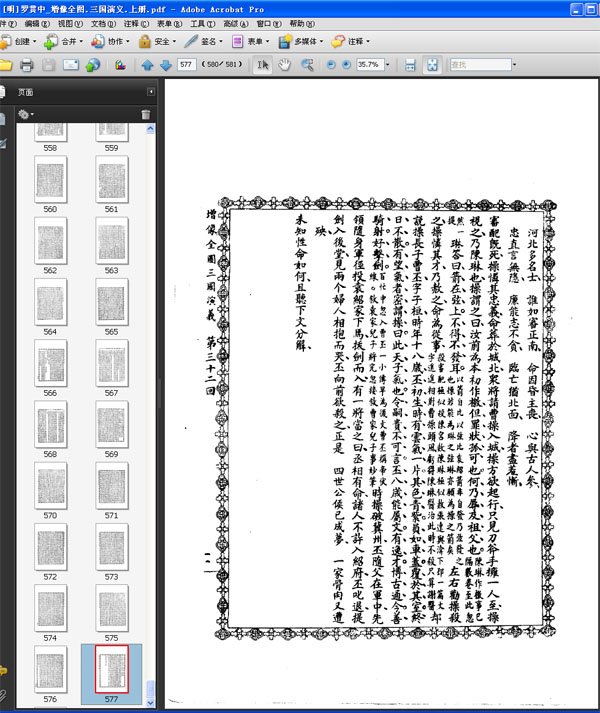Select page thumbnail 560
This screenshot has width=600, height=713.
tap(50, 180)
